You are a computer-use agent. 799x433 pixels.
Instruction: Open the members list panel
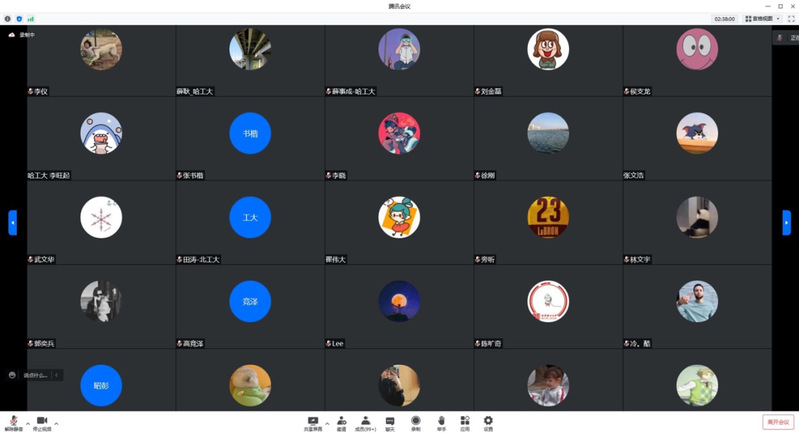pos(366,421)
